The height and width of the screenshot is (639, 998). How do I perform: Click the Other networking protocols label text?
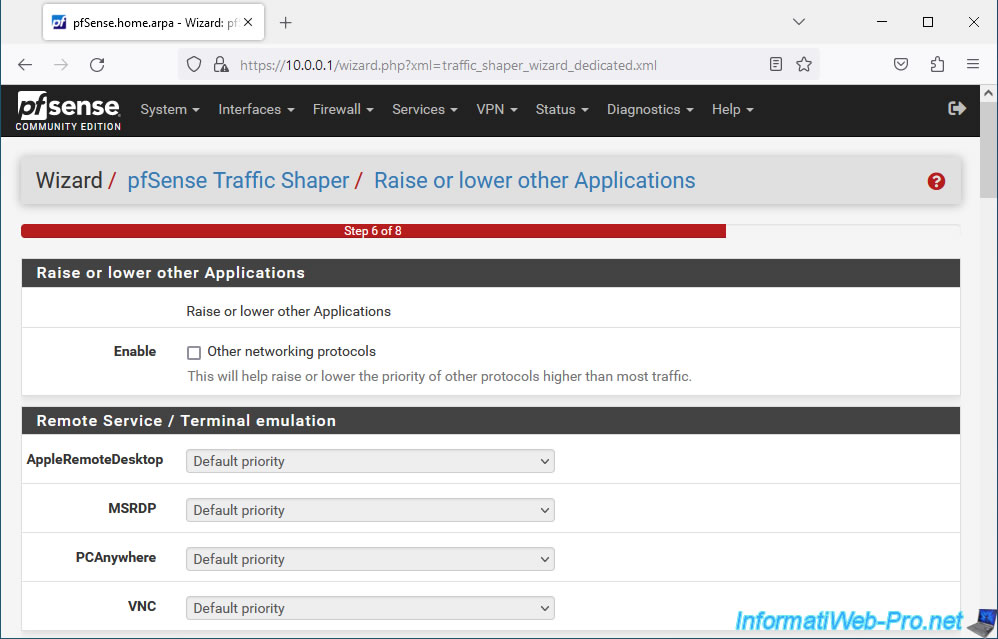click(292, 351)
